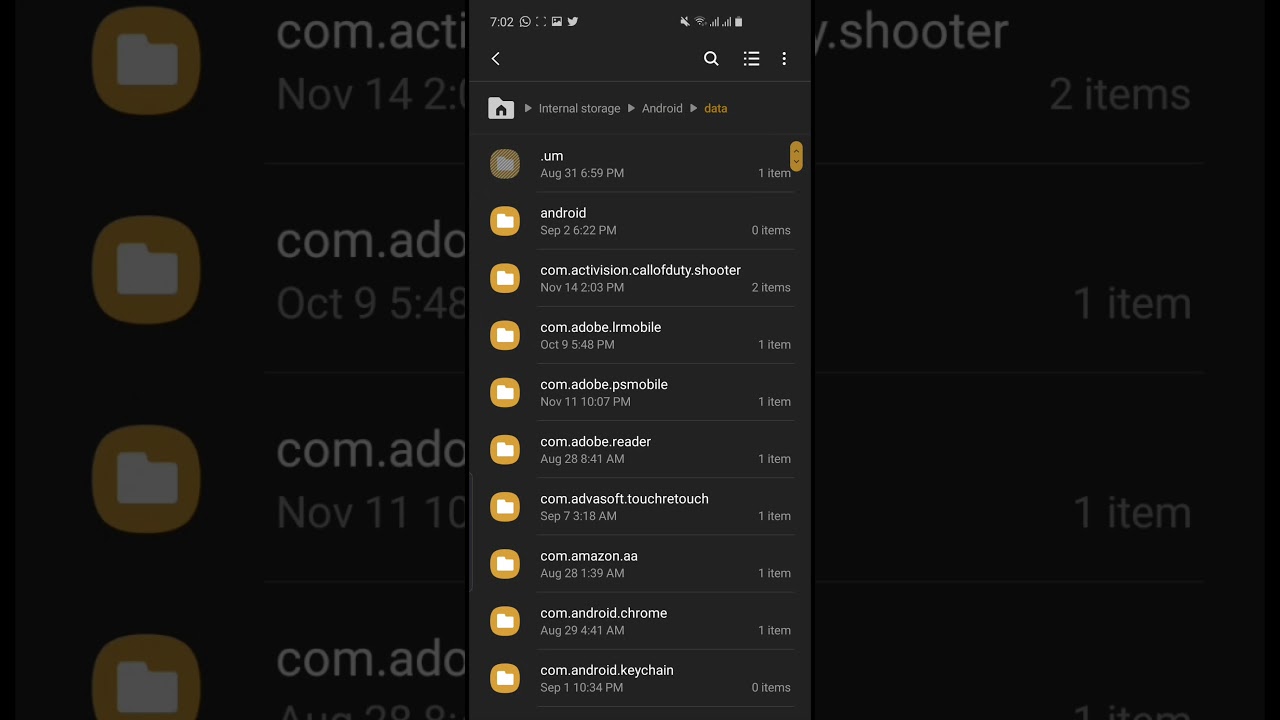
Task: Open com.amazon.aa folder icon
Action: point(505,564)
